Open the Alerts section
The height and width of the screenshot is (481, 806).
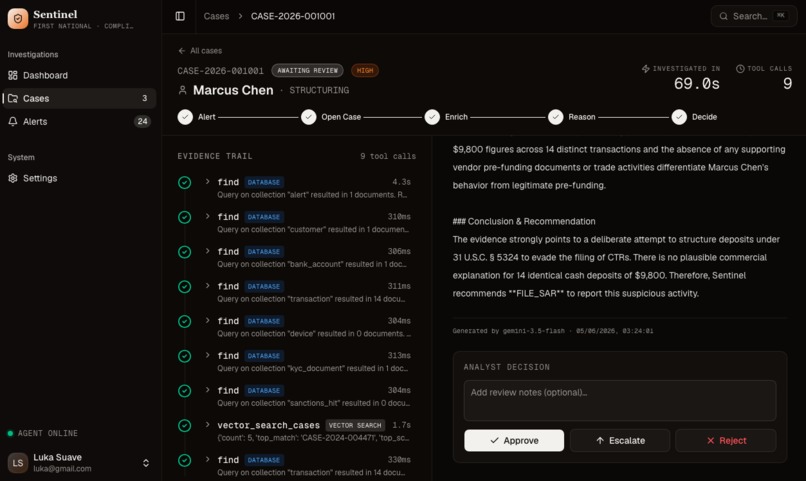[79, 121]
